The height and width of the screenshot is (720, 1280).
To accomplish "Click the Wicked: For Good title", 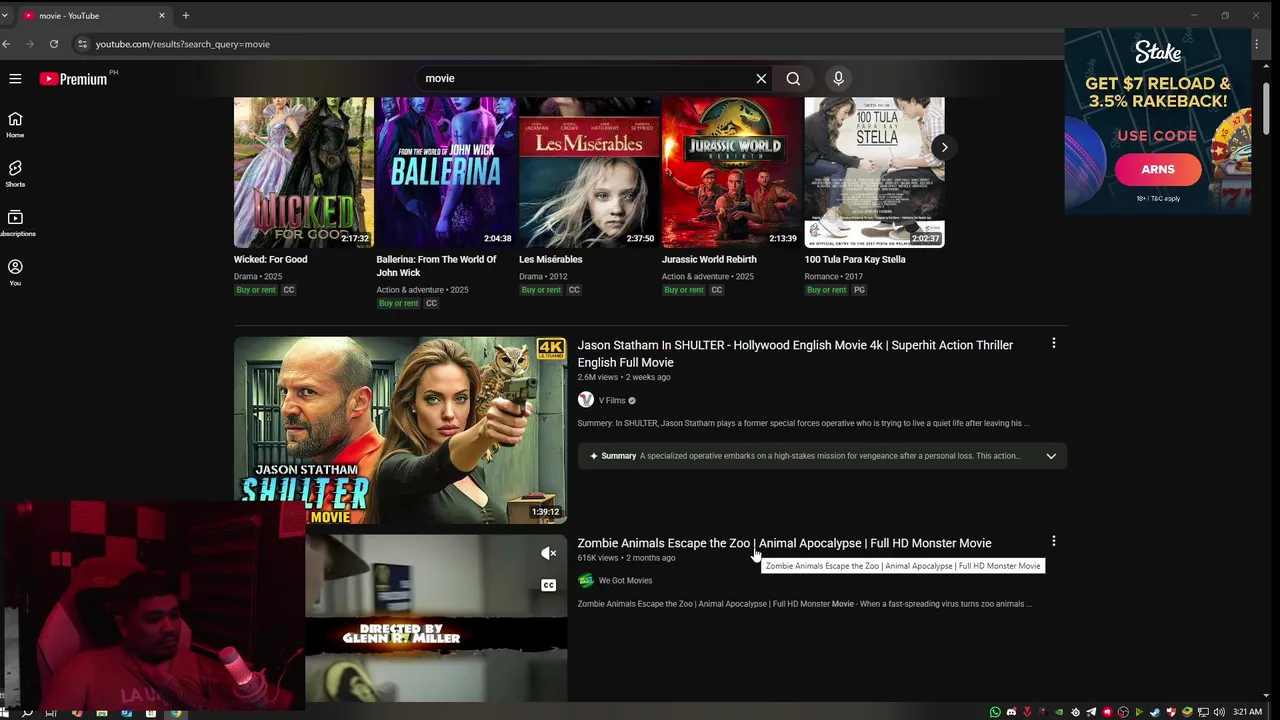I will click(270, 259).
